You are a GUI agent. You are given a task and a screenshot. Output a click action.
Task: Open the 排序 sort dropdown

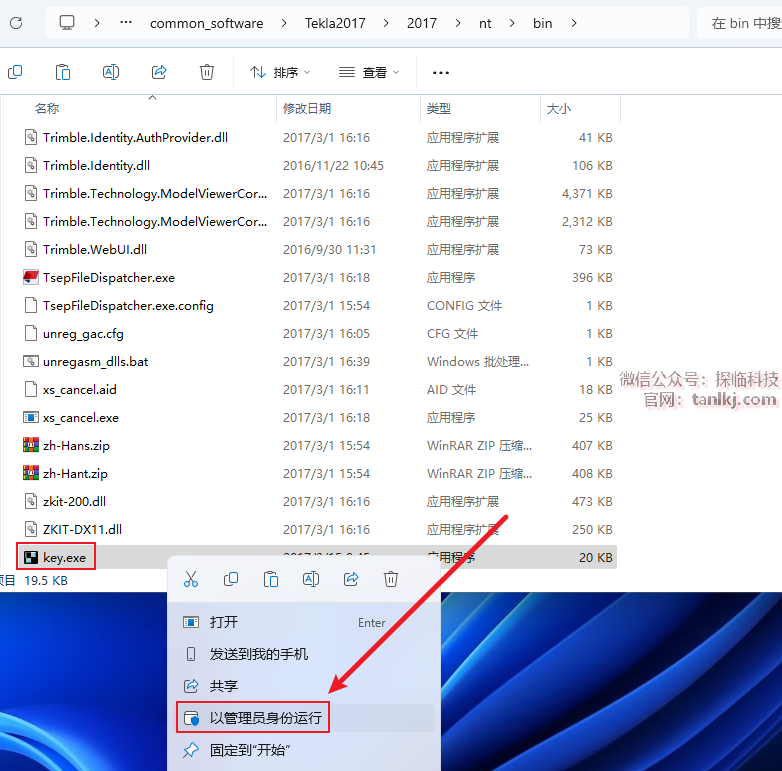tap(280, 72)
